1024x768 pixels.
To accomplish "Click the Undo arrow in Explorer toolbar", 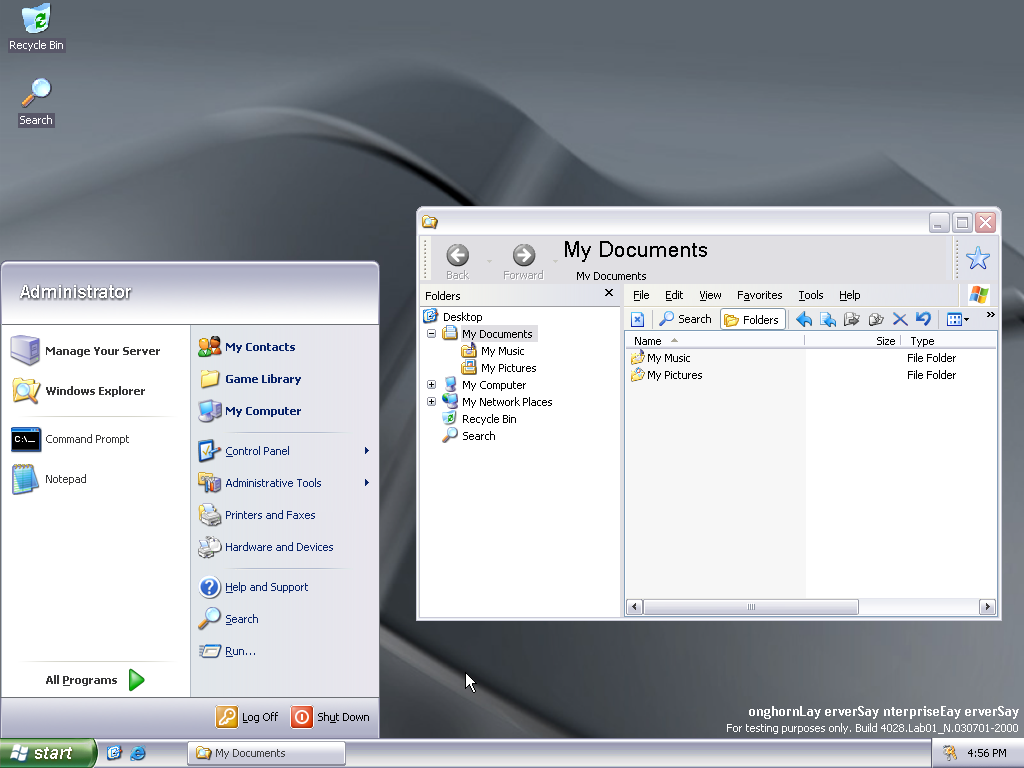I will 923,319.
